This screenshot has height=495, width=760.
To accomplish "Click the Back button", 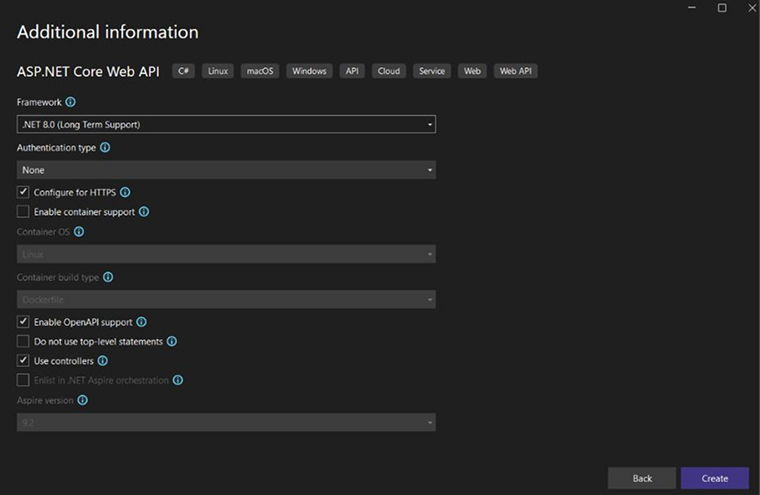I will (x=641, y=478).
